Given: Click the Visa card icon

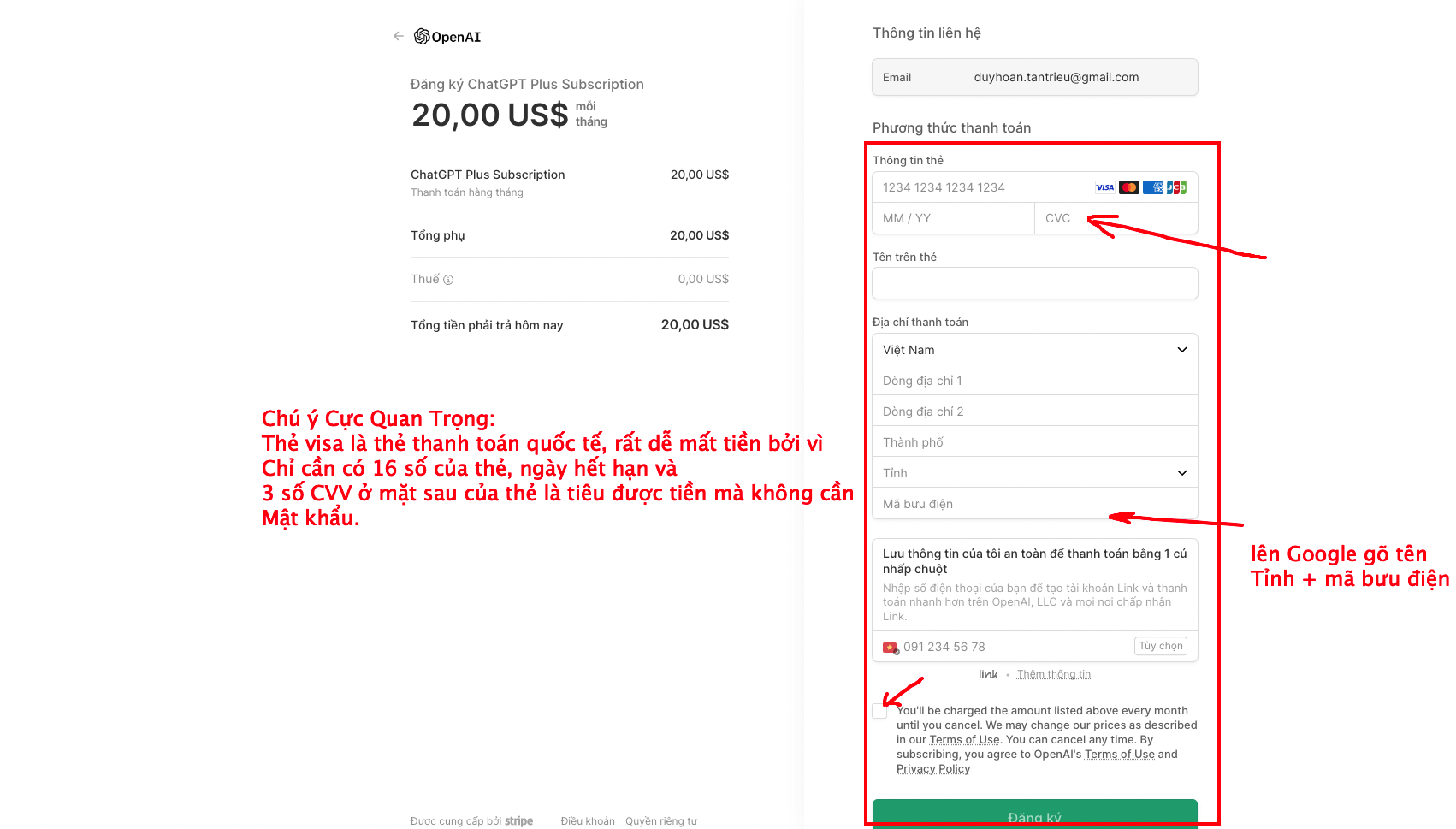Looking at the screenshot, I should pyautogui.click(x=1105, y=187).
